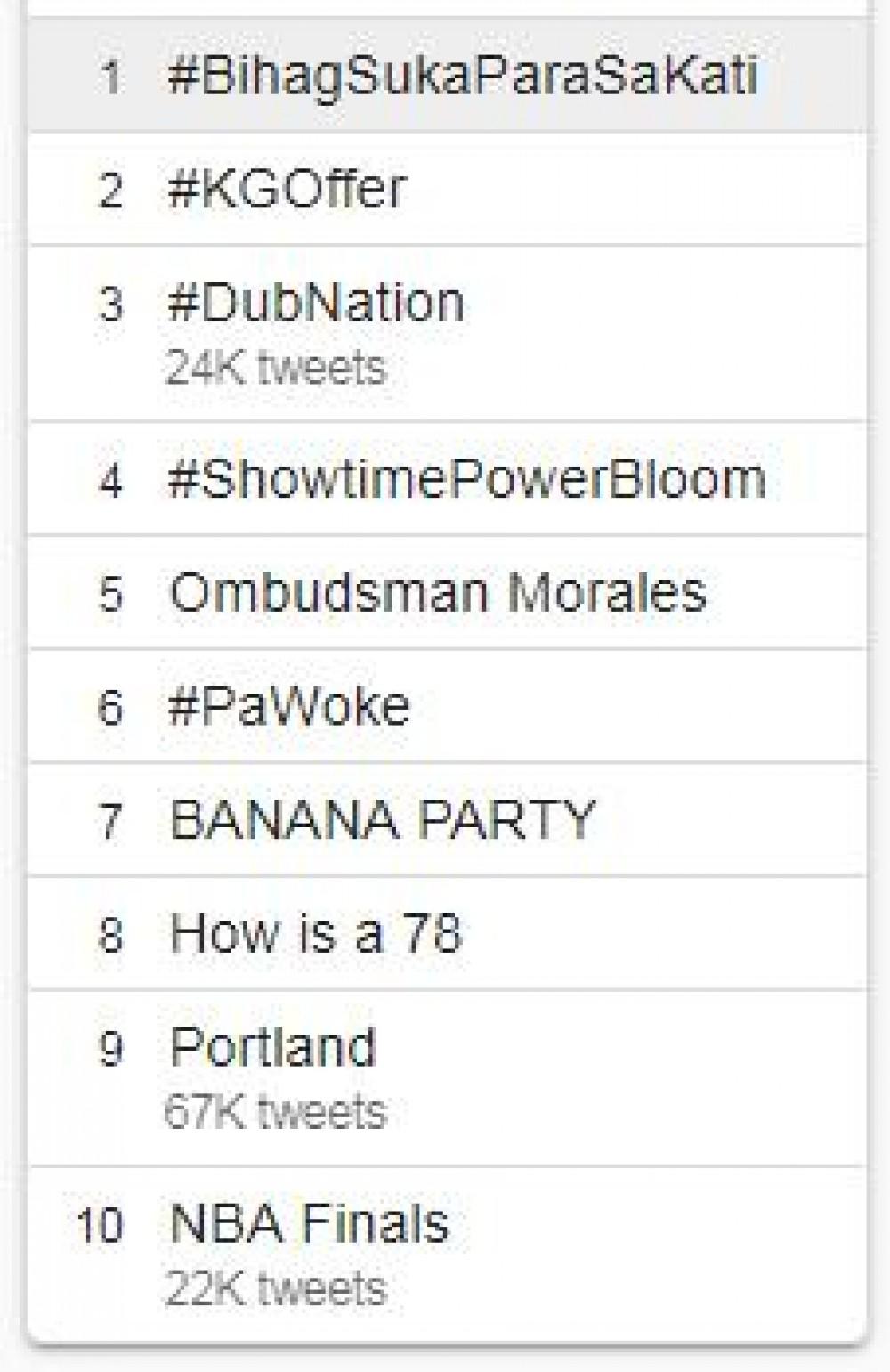Open the #BihagSukaParaSaKati trending hashtag

pyautogui.click(x=463, y=75)
